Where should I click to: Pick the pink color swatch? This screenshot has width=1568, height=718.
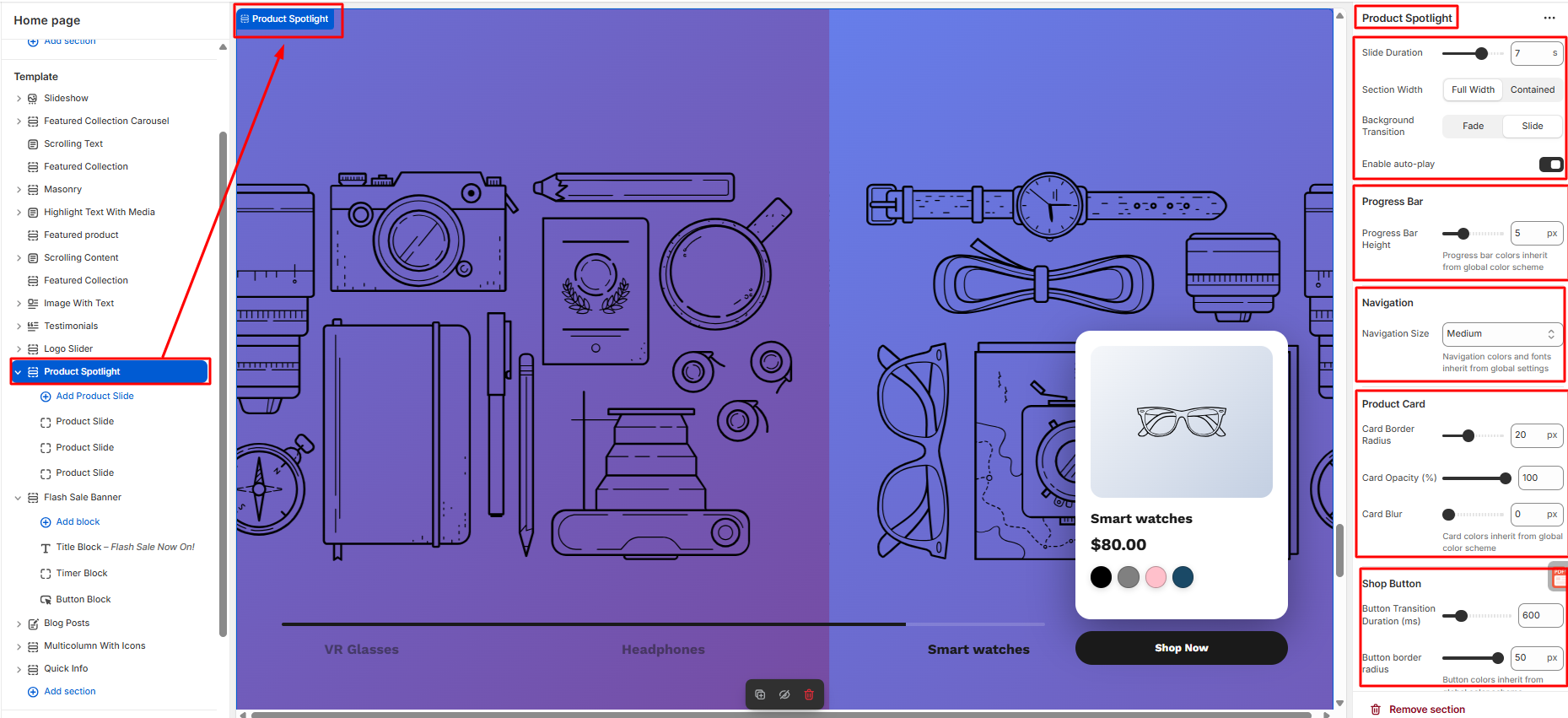1156,577
